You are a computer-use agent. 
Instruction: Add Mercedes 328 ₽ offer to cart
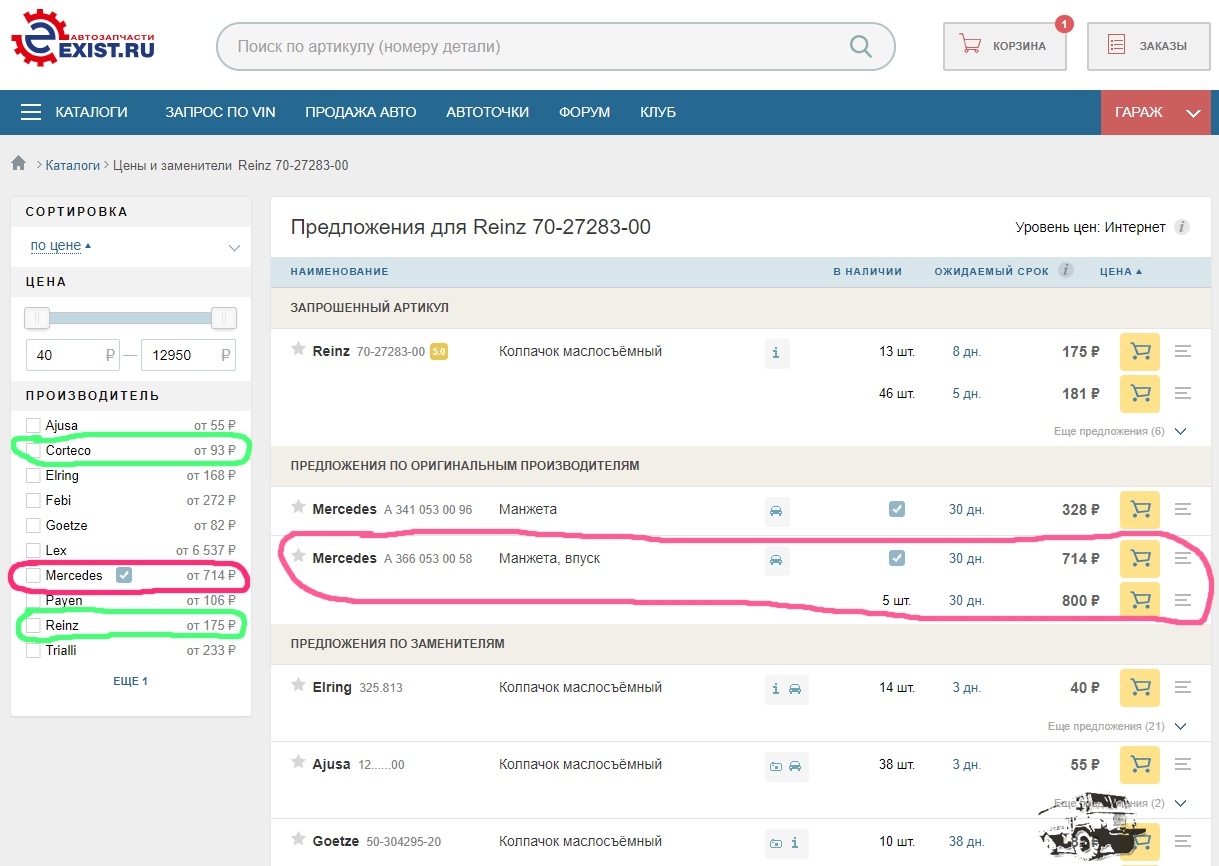point(1140,510)
